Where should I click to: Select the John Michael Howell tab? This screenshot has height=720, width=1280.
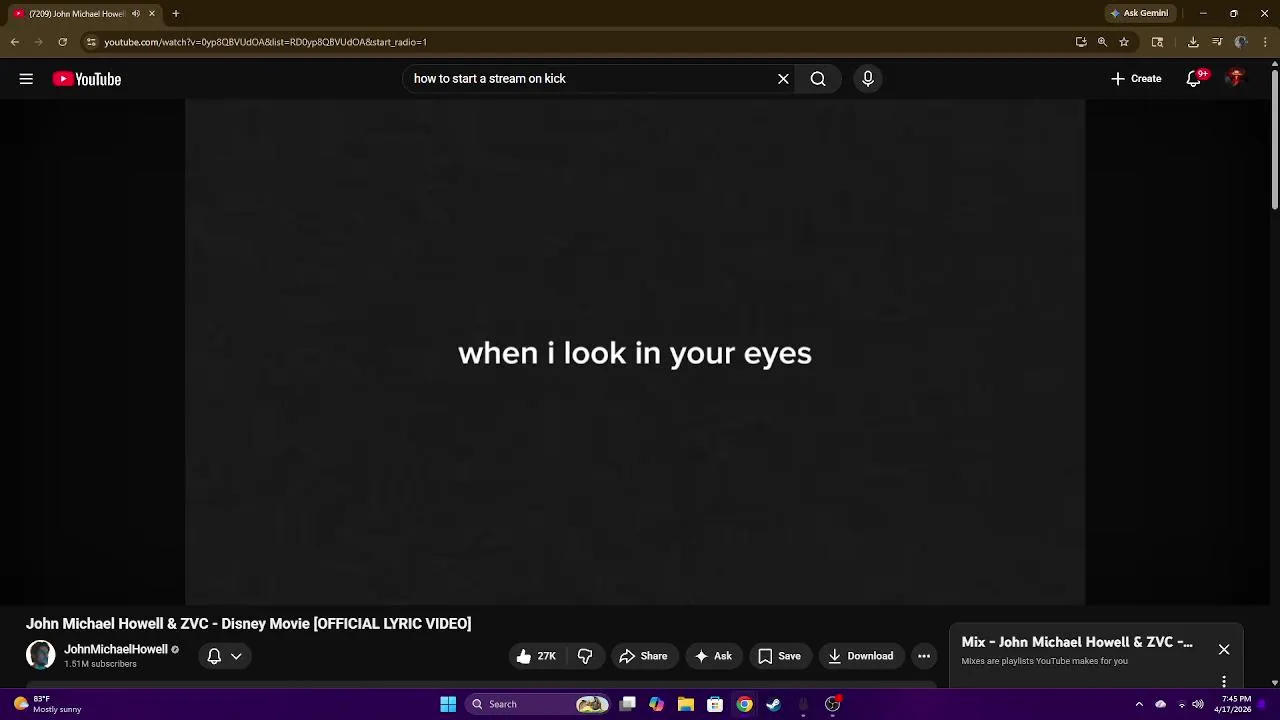[x=84, y=14]
